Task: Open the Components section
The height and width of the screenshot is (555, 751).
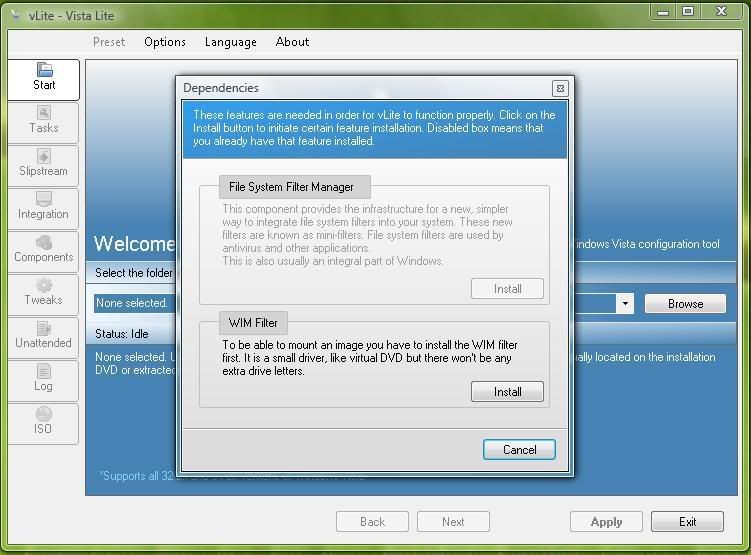Action: coord(44,251)
